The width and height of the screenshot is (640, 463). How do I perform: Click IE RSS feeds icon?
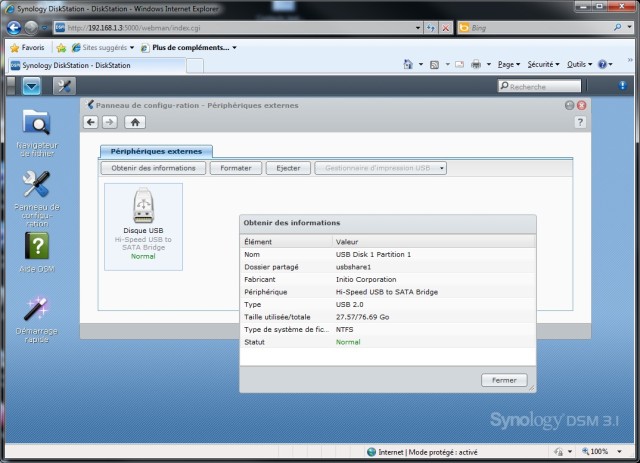tap(434, 65)
